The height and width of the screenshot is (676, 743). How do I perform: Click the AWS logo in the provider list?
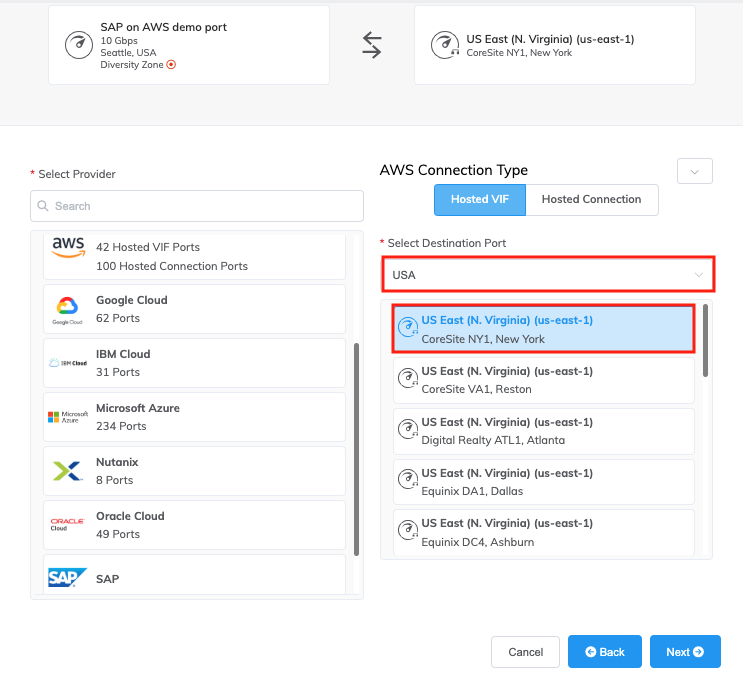point(68,247)
